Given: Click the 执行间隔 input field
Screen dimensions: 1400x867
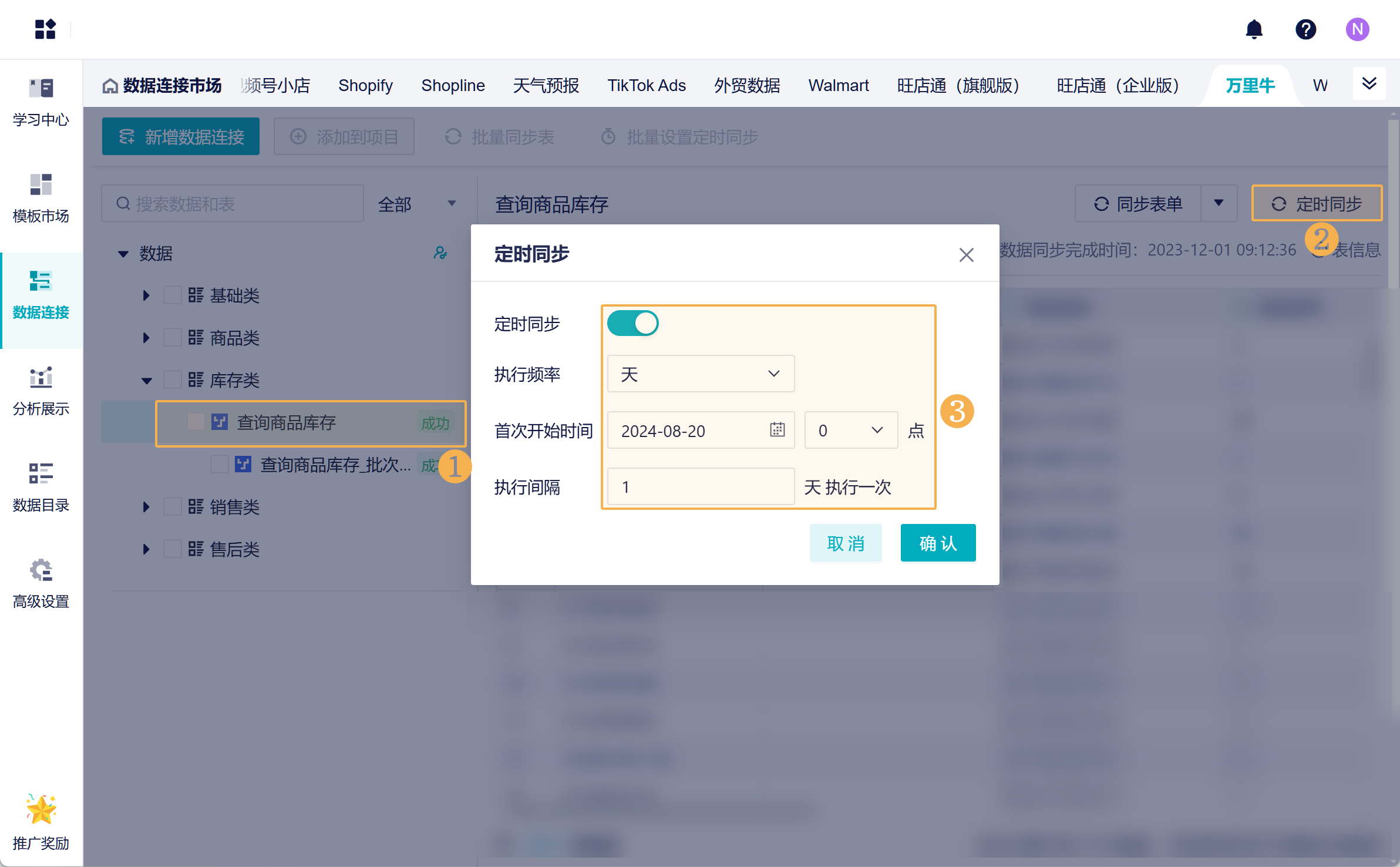Looking at the screenshot, I should 700,486.
